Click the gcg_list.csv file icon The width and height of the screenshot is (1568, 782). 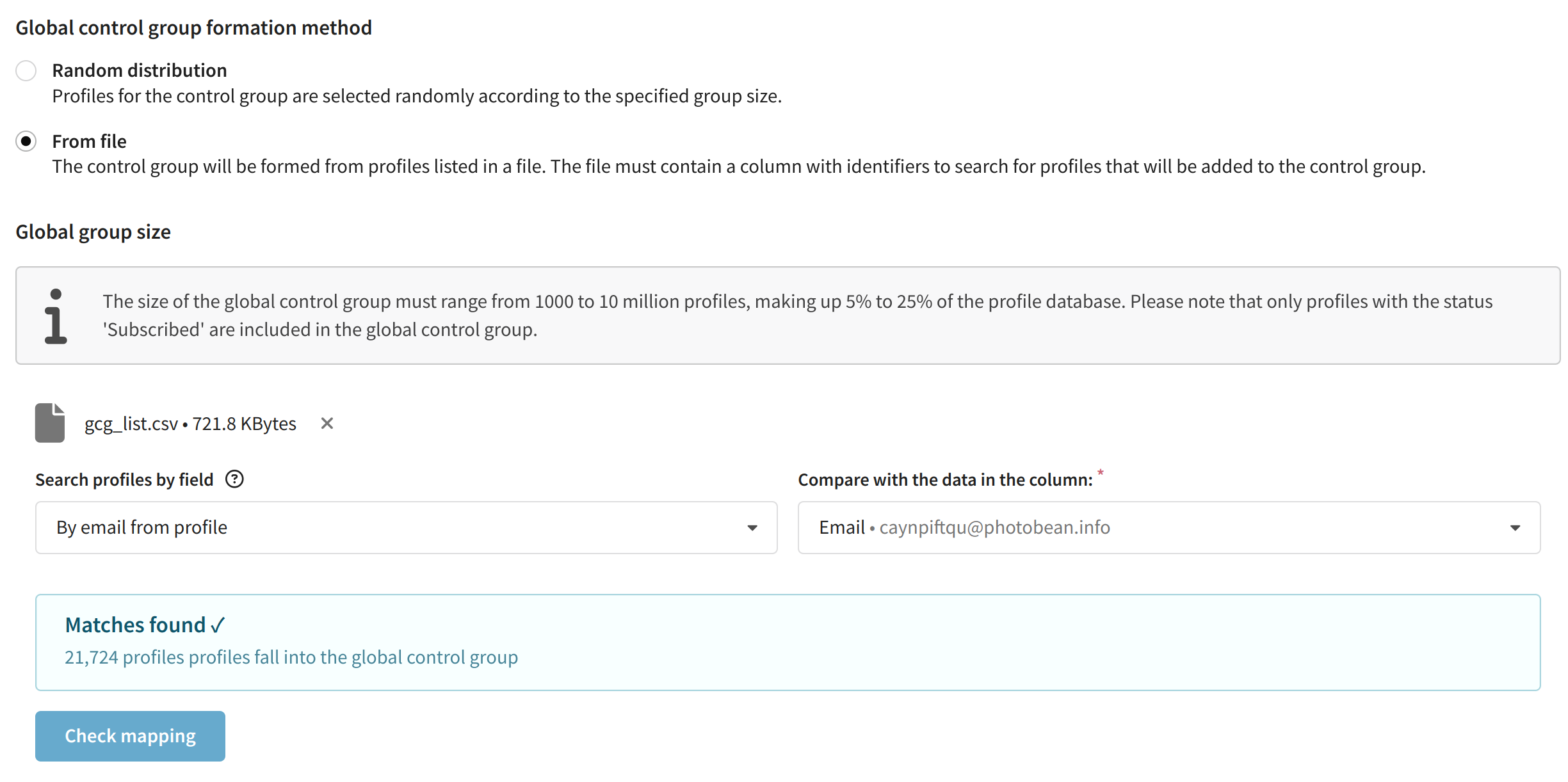pos(50,423)
